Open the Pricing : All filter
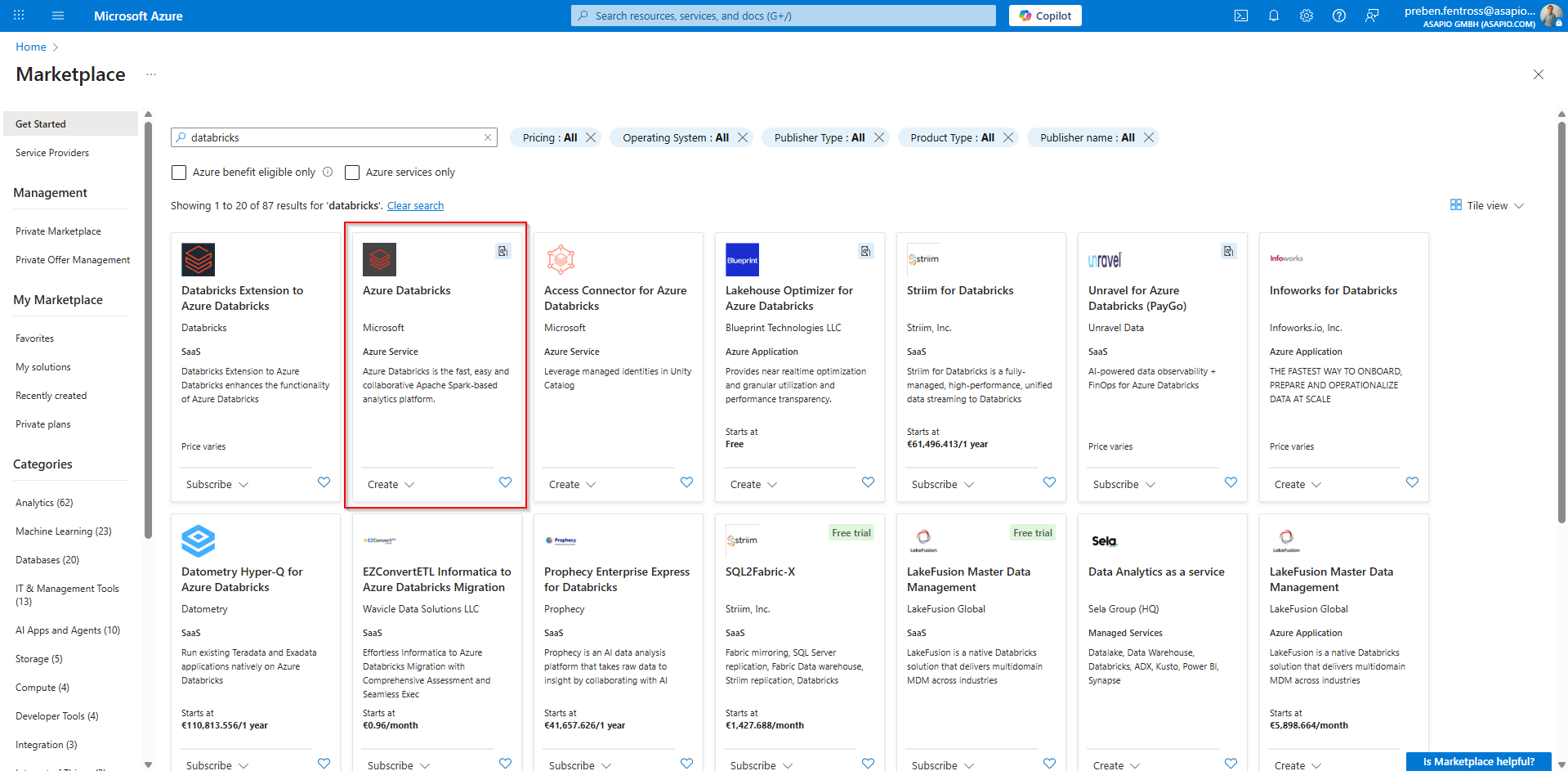This screenshot has height=771, width=1568. (550, 137)
